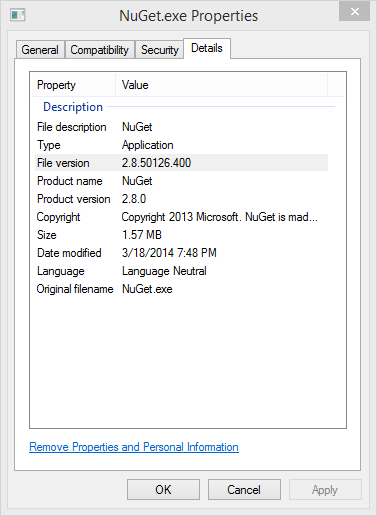The height and width of the screenshot is (516, 377).
Task: Select the File version row label
Action: [63, 163]
